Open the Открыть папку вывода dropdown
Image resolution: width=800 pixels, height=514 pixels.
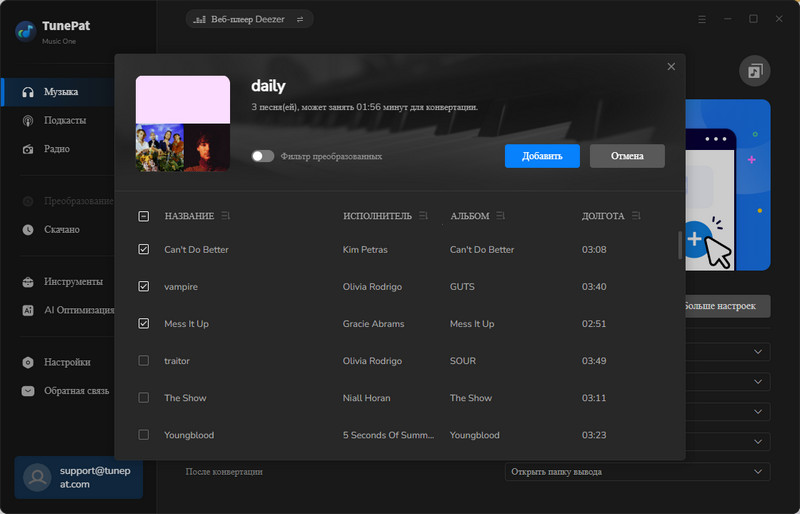[637, 472]
